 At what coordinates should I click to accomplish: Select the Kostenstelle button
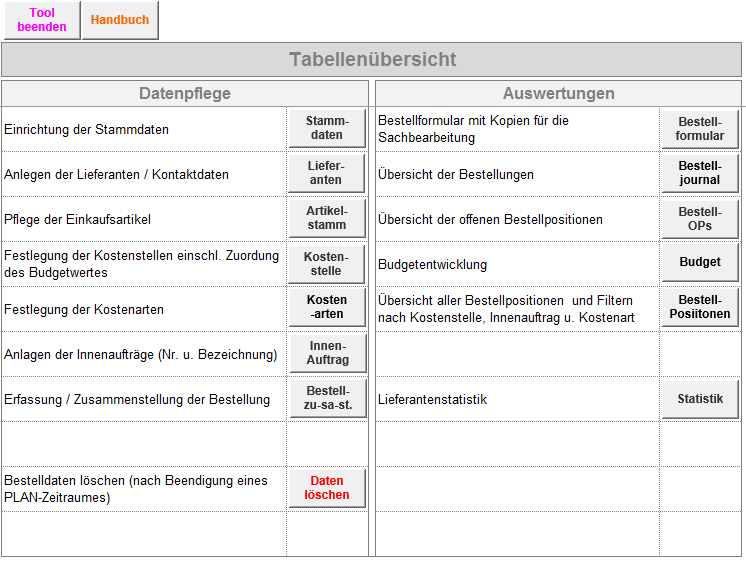[x=326, y=264]
